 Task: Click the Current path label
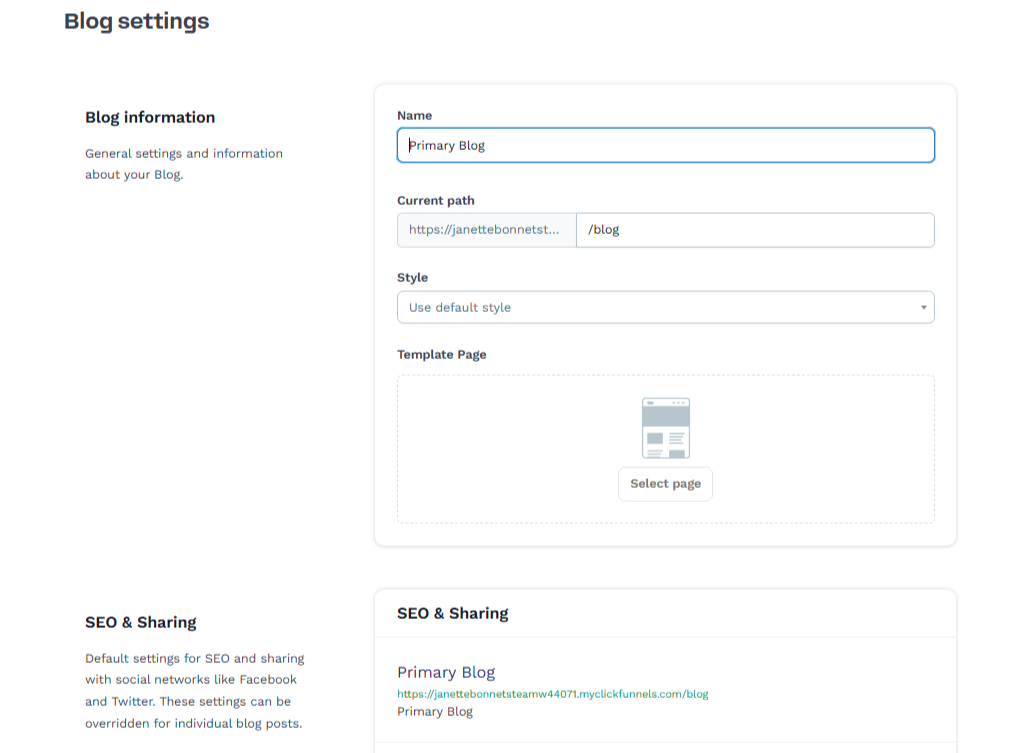(x=435, y=201)
